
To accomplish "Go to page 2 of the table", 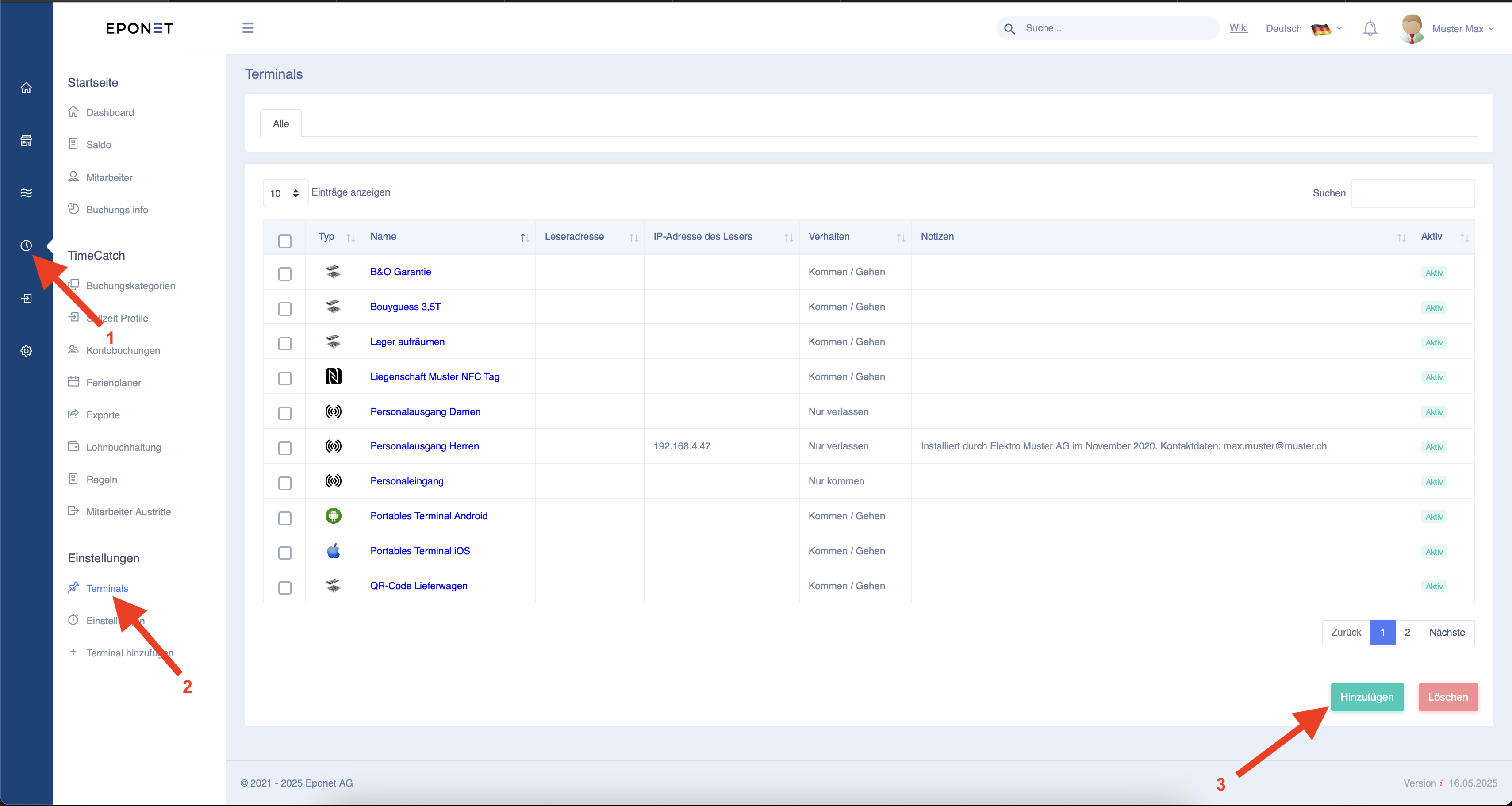I will tap(1408, 632).
